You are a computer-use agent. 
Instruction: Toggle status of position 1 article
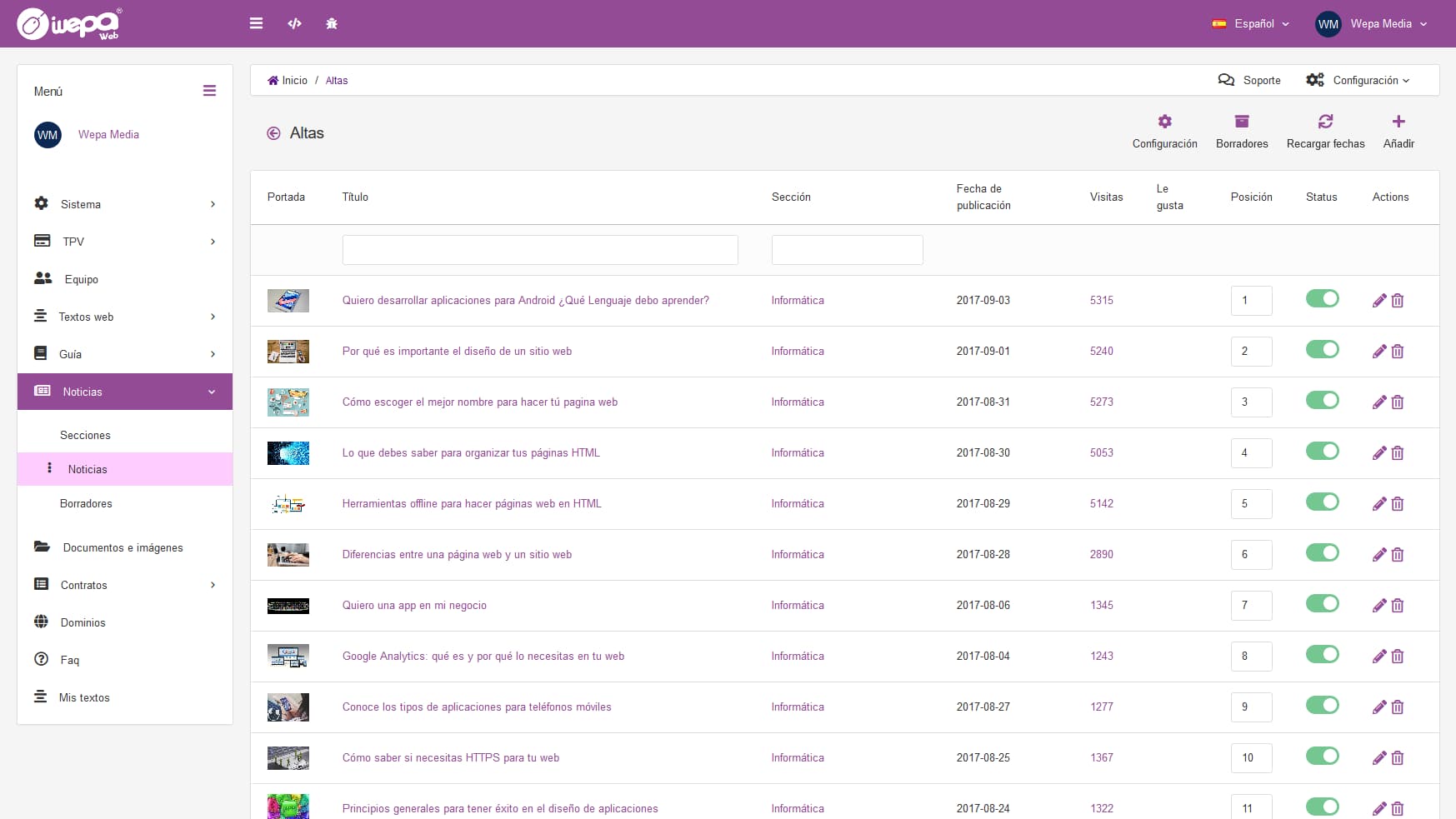1322,299
